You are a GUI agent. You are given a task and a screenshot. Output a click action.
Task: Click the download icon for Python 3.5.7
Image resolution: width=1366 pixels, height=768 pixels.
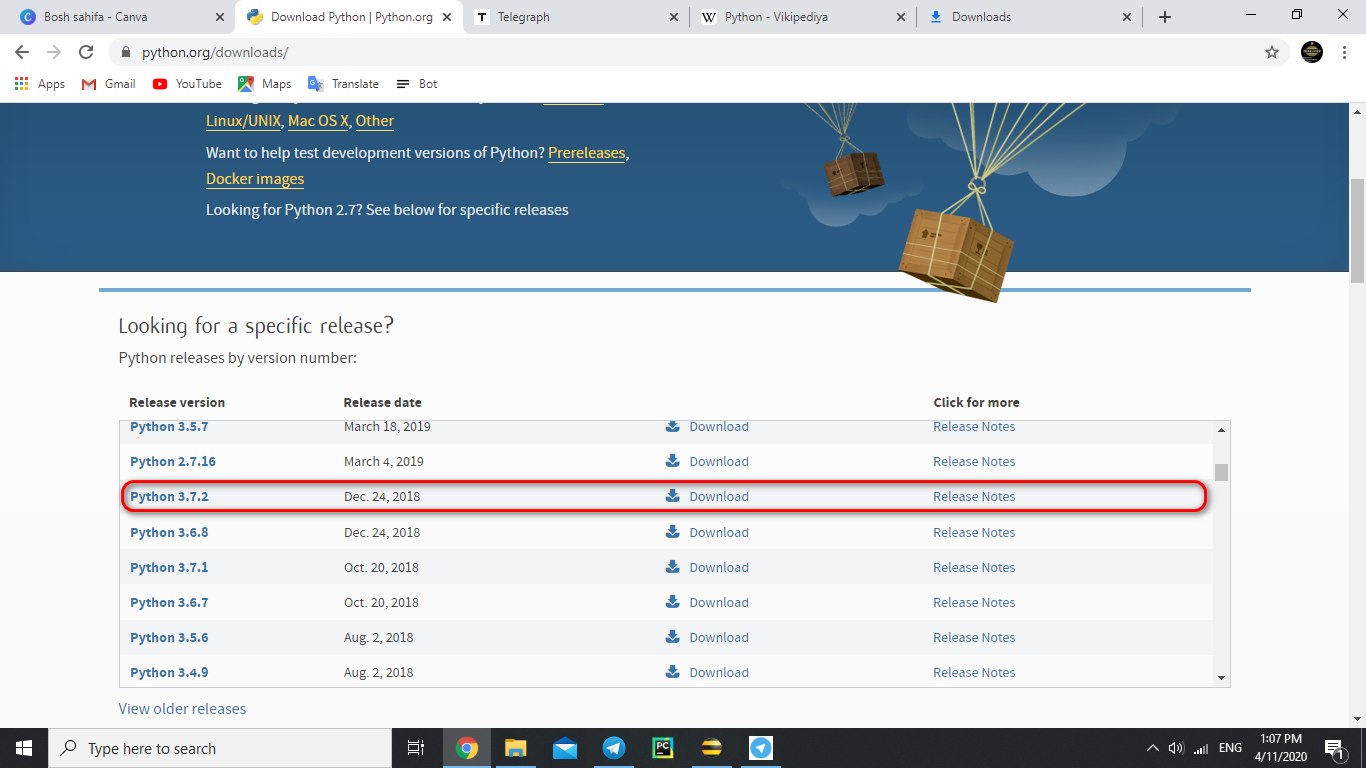pos(673,426)
